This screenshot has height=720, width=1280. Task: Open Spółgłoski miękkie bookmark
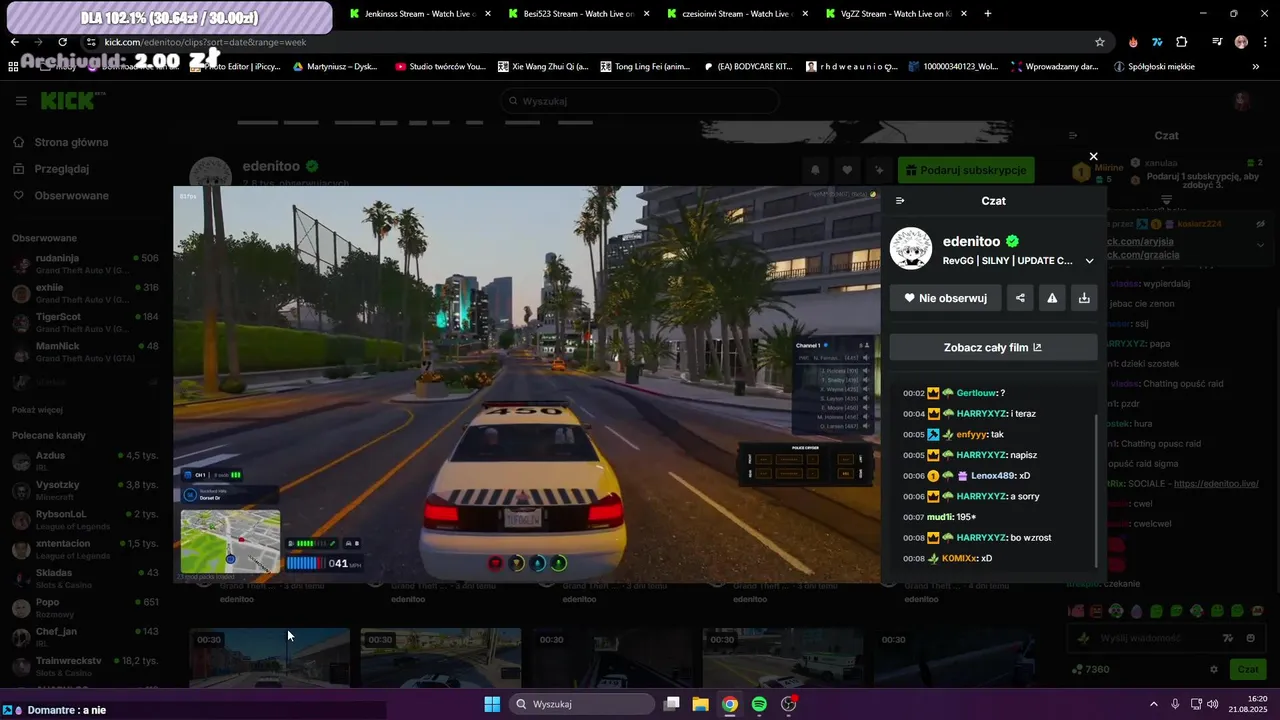click(1154, 67)
